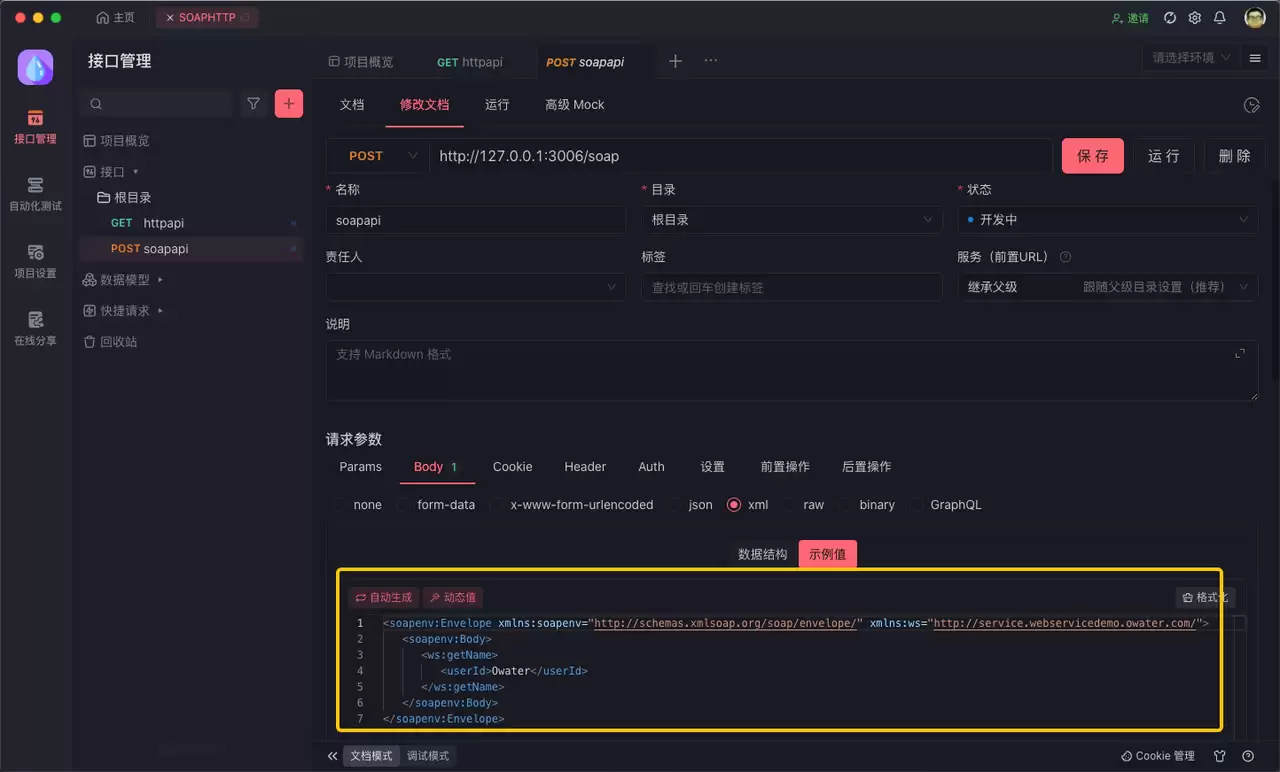Collapse sidebar with double chevron icon
Screen dimensions: 1280x772
pyautogui.click(x=333, y=756)
